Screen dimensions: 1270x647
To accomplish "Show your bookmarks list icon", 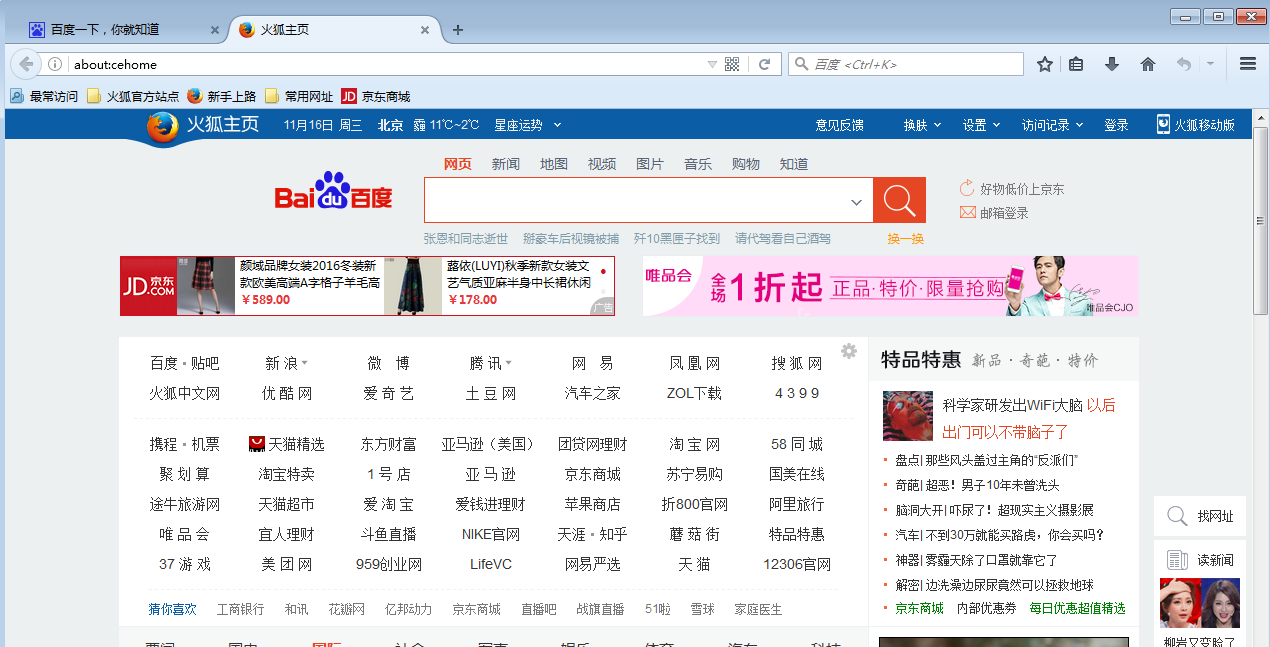I will (1076, 64).
